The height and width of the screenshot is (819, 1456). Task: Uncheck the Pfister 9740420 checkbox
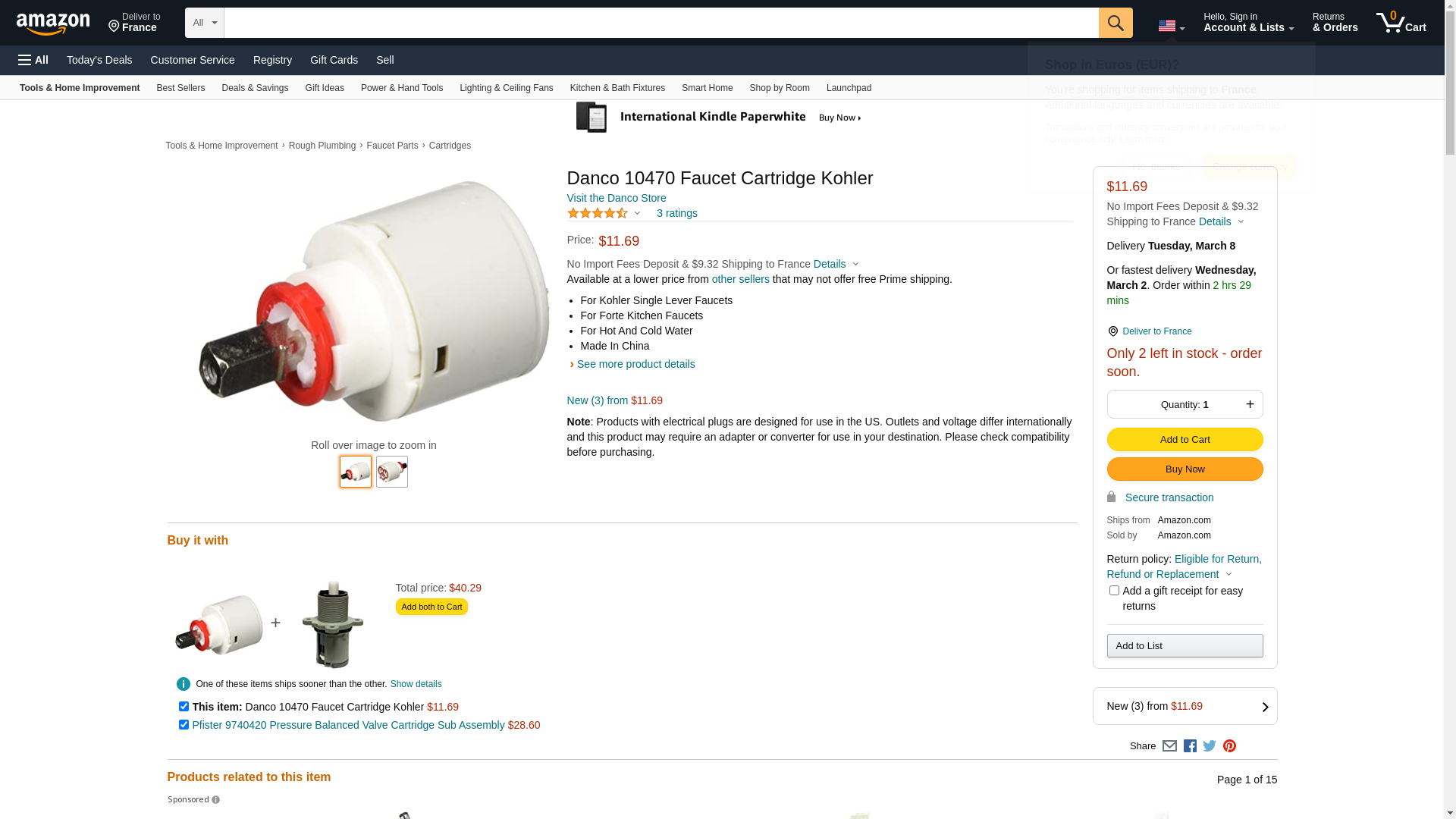[184, 724]
